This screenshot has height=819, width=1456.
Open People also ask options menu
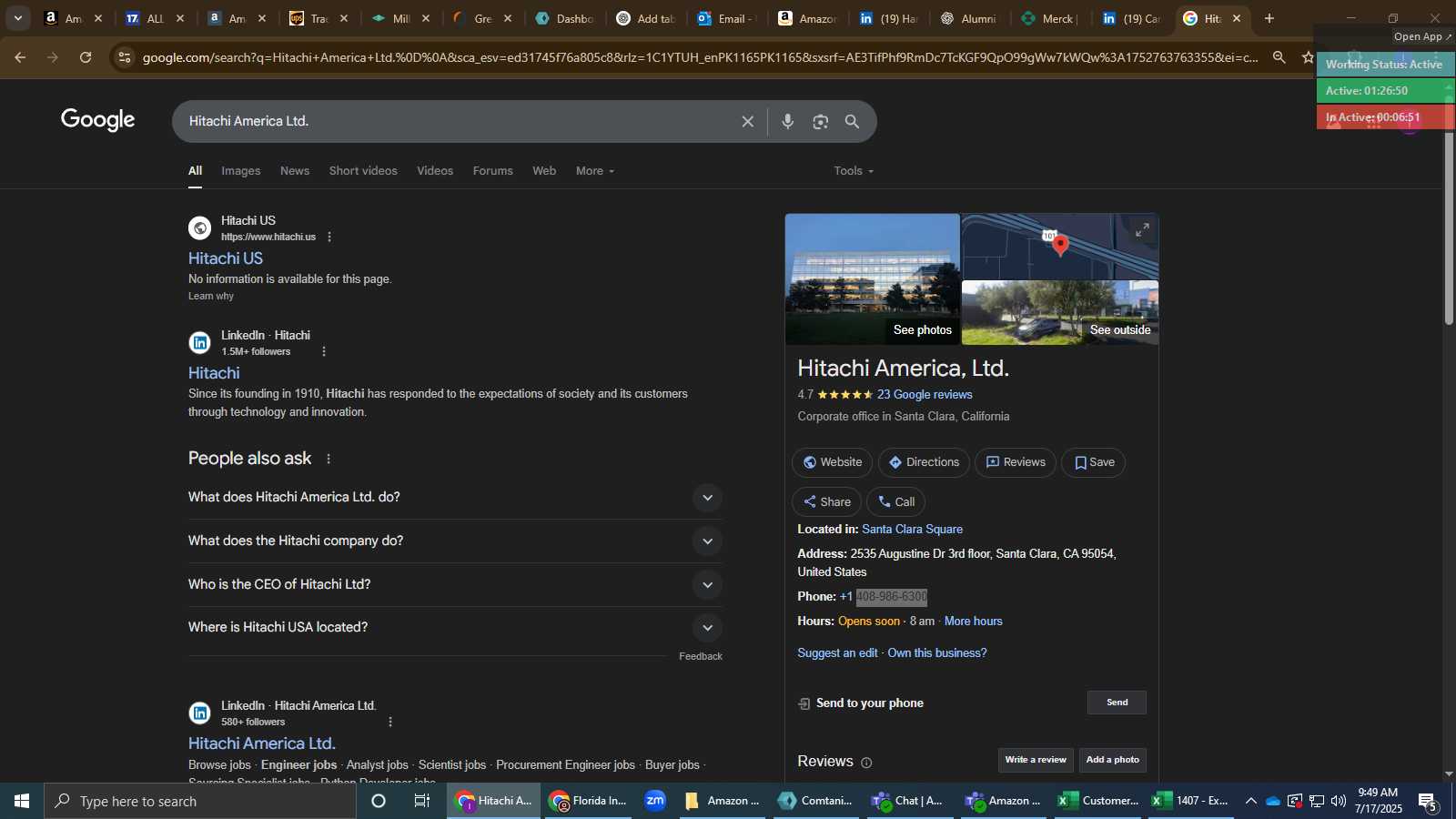[329, 459]
